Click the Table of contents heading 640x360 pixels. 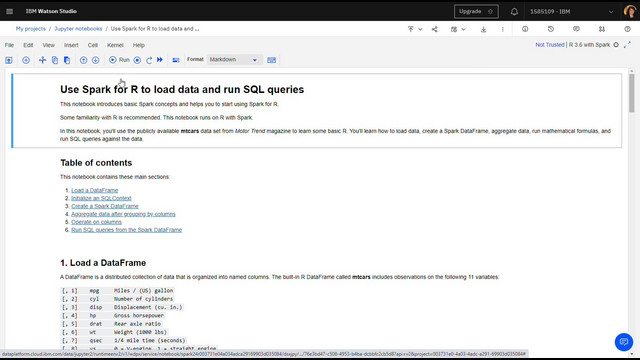click(96, 163)
